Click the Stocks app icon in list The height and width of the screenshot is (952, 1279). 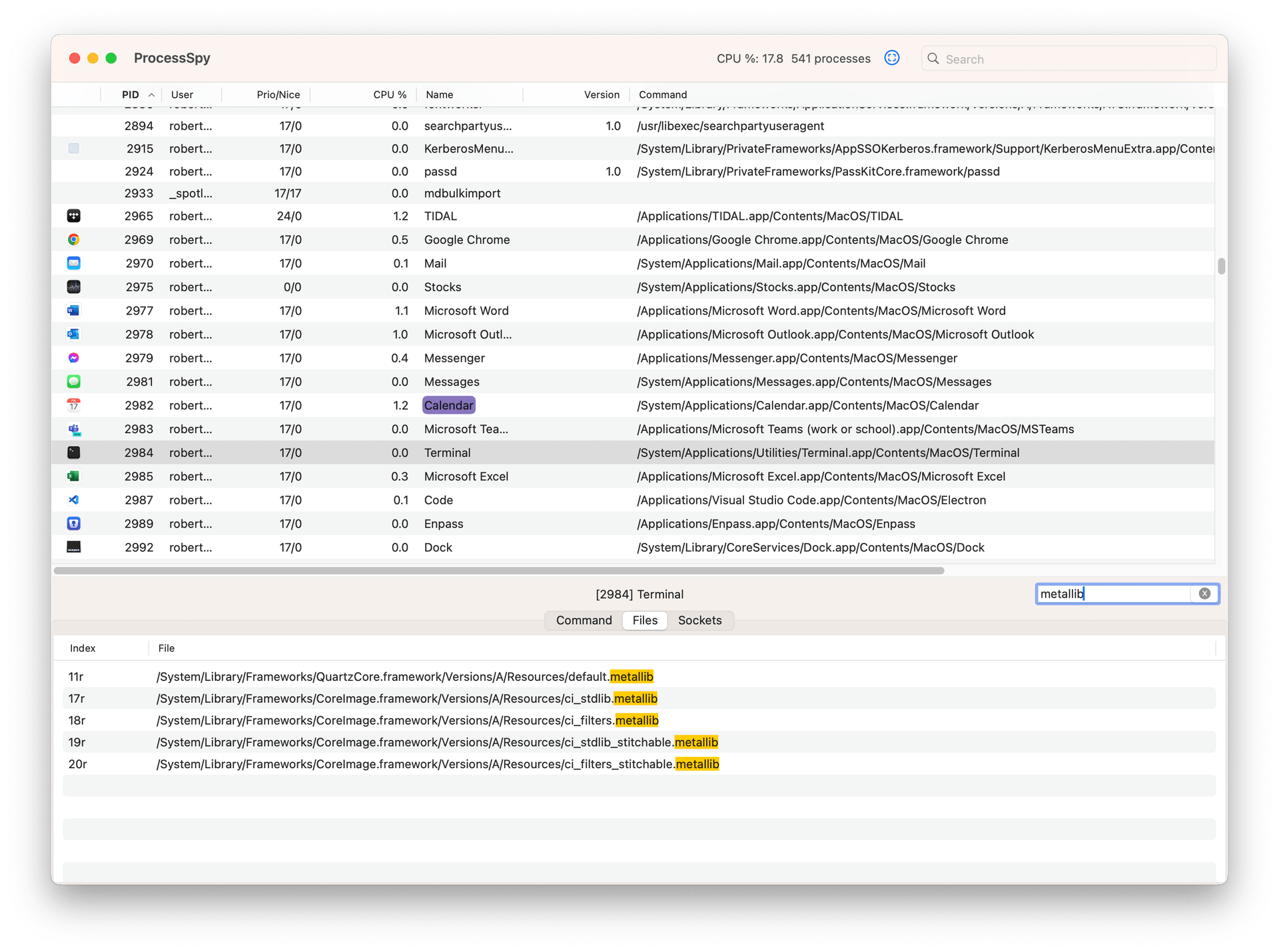[74, 287]
